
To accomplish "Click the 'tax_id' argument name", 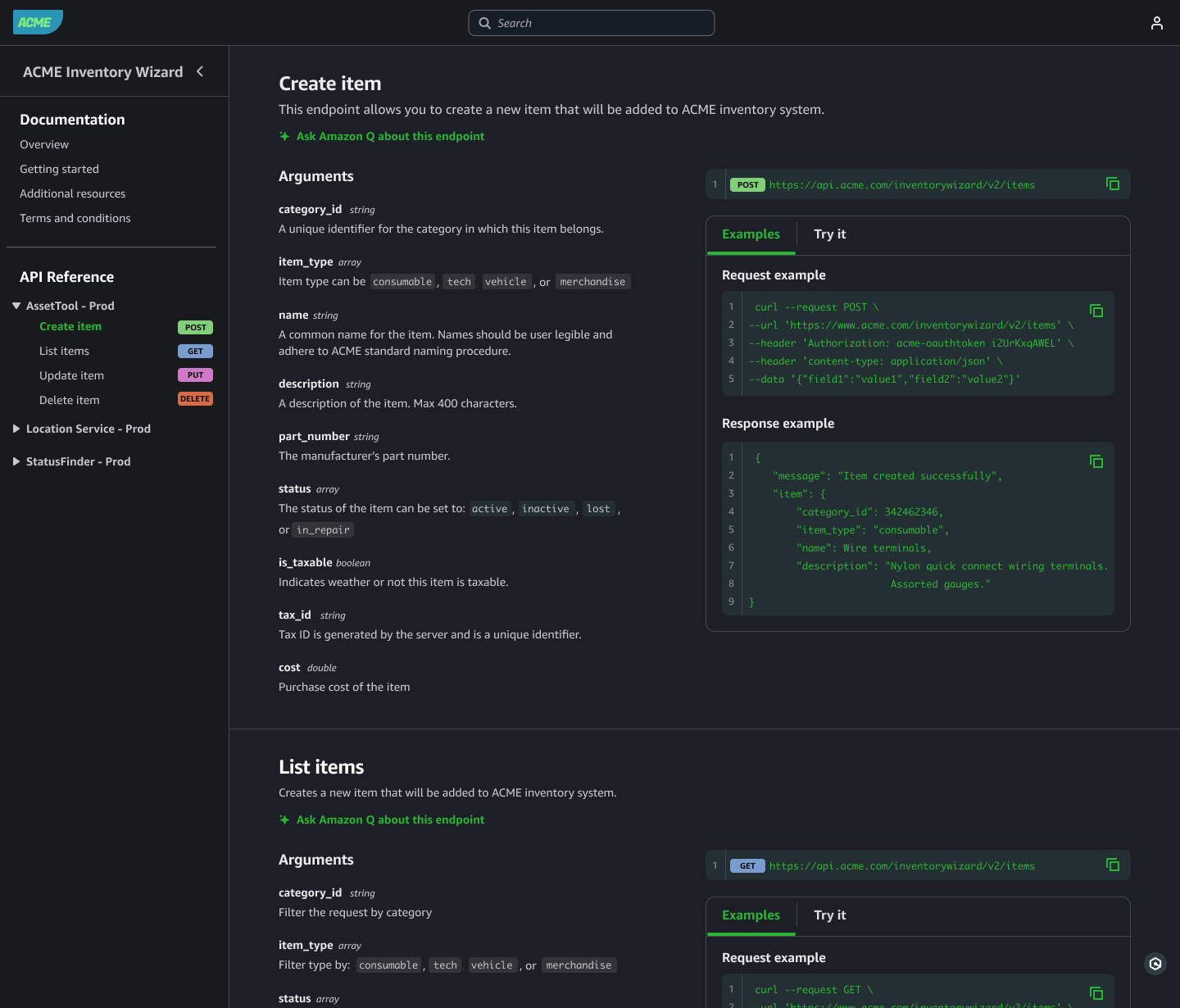I will click(x=295, y=615).
